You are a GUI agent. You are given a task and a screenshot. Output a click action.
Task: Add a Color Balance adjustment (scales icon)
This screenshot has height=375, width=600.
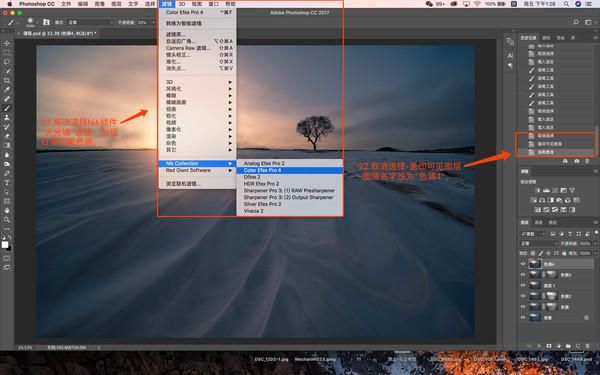542,200
